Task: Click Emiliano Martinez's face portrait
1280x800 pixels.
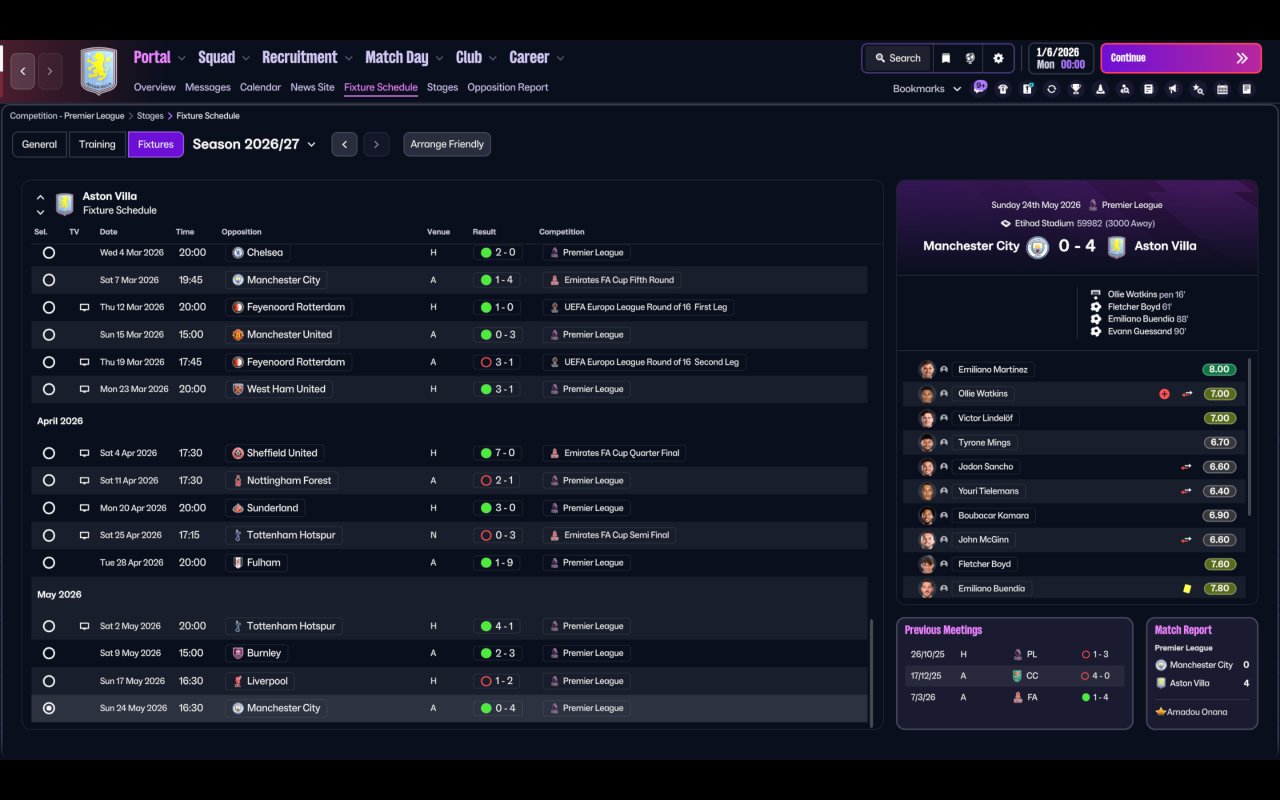Action: 927,370
